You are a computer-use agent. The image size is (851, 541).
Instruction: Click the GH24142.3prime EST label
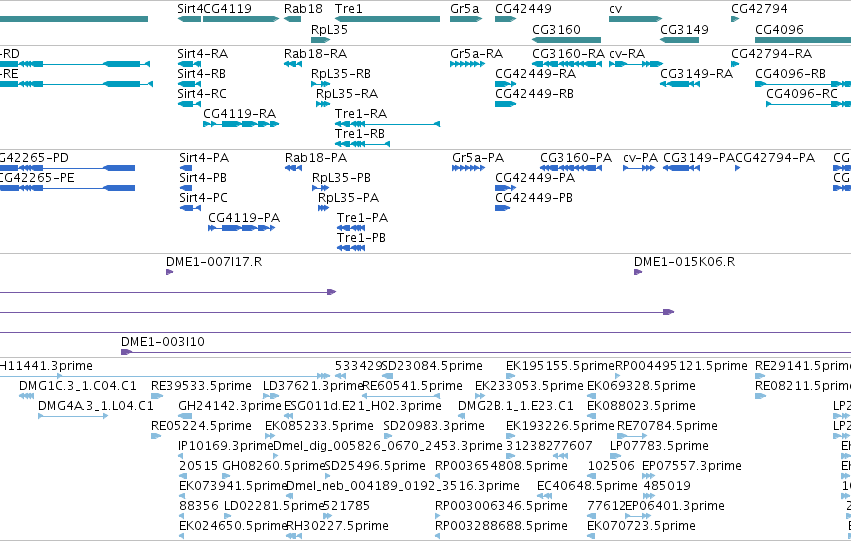230,406
